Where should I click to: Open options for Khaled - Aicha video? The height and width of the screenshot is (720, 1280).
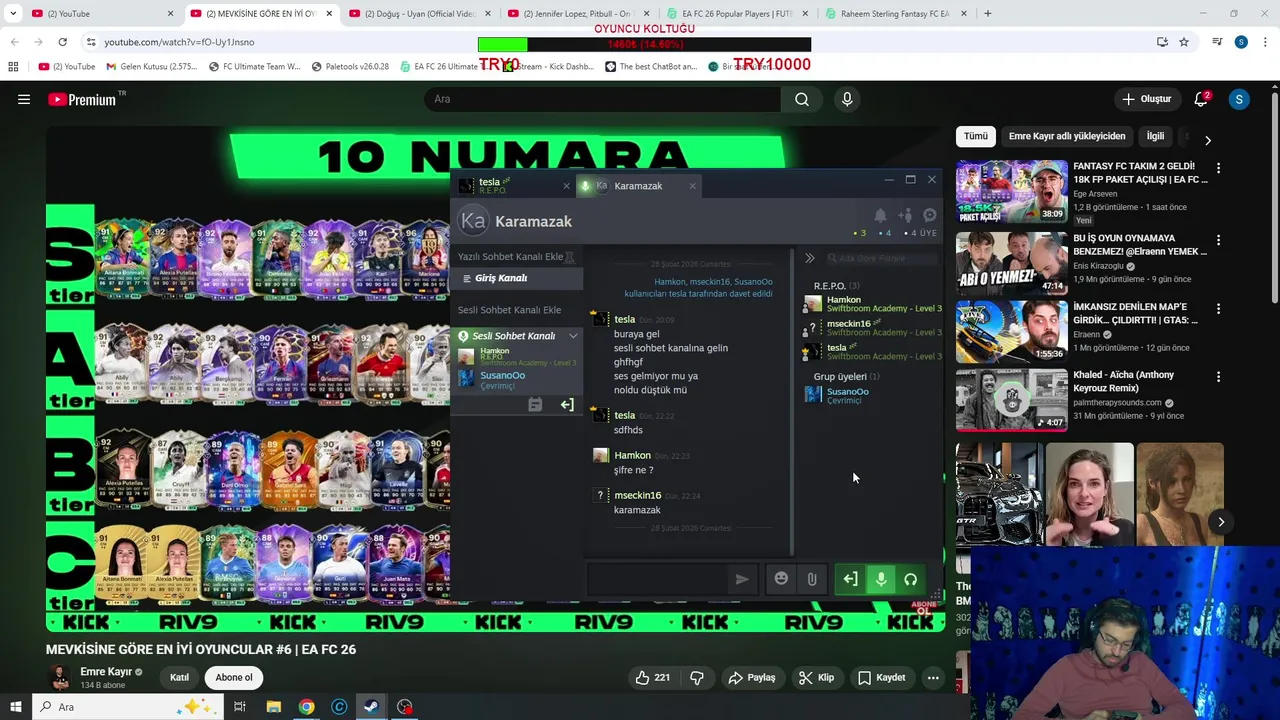pyautogui.click(x=1218, y=377)
